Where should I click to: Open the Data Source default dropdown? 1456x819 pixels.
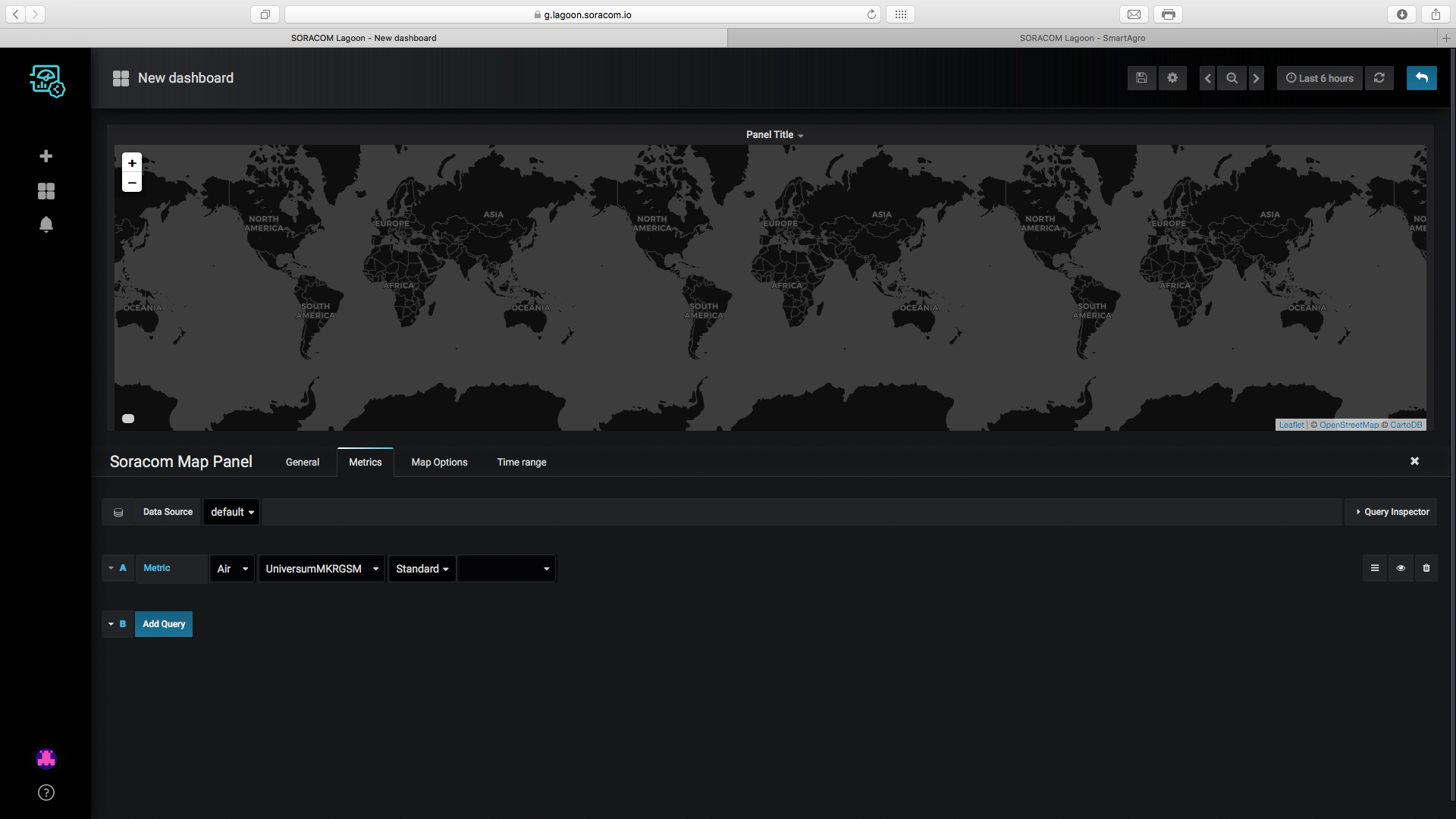tap(232, 512)
